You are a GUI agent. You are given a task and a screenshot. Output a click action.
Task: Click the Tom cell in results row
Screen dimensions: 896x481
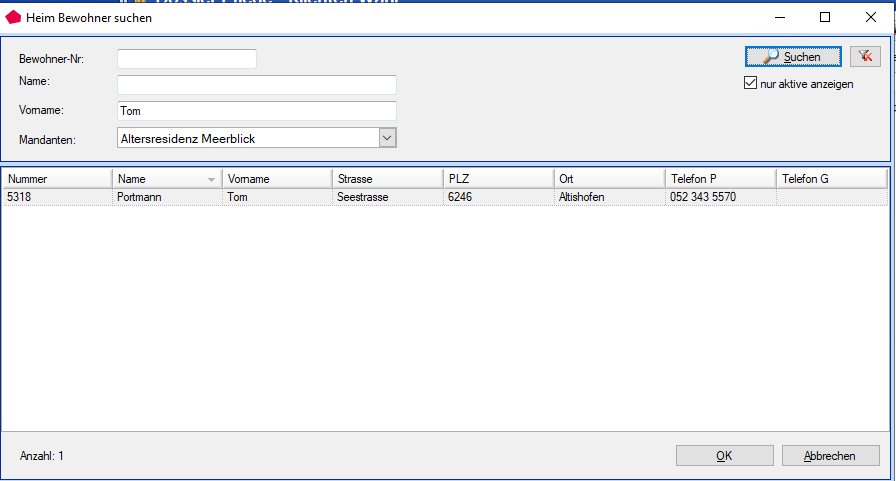[x=277, y=197]
